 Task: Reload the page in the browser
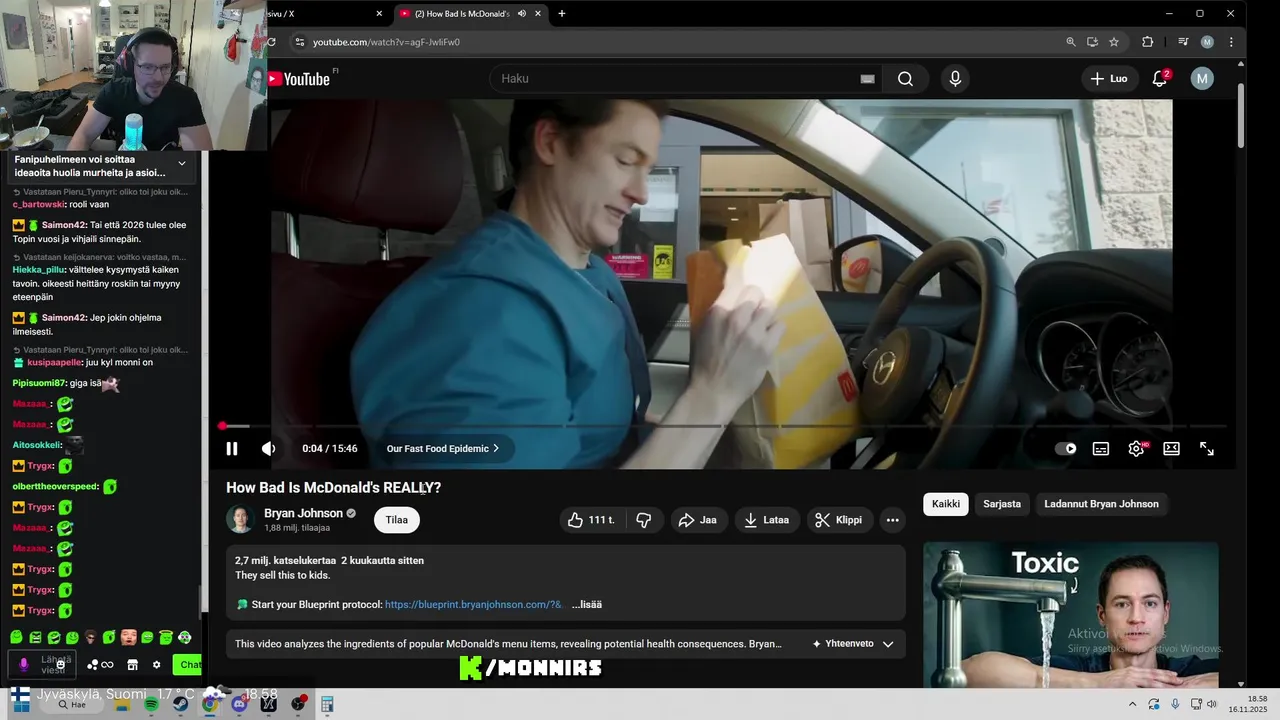[271, 42]
